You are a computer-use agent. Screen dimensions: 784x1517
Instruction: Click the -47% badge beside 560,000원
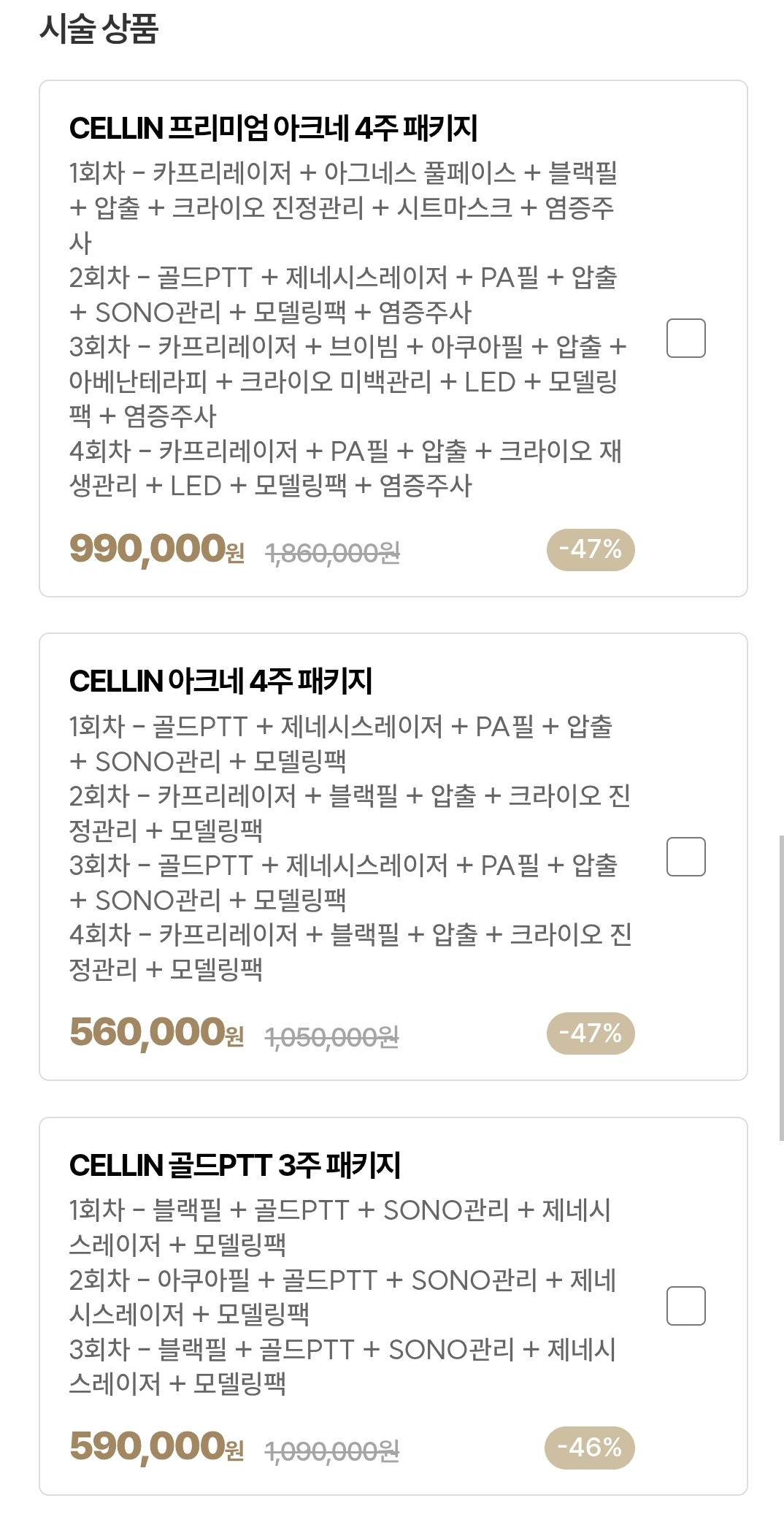pyautogui.click(x=590, y=1033)
